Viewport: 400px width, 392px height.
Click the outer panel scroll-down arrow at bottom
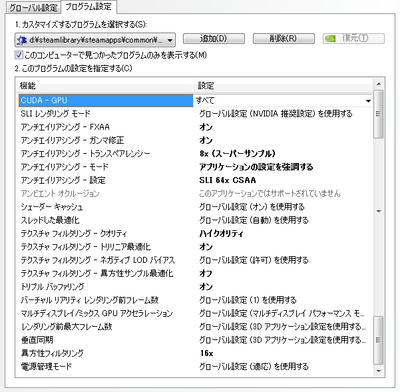(x=378, y=371)
